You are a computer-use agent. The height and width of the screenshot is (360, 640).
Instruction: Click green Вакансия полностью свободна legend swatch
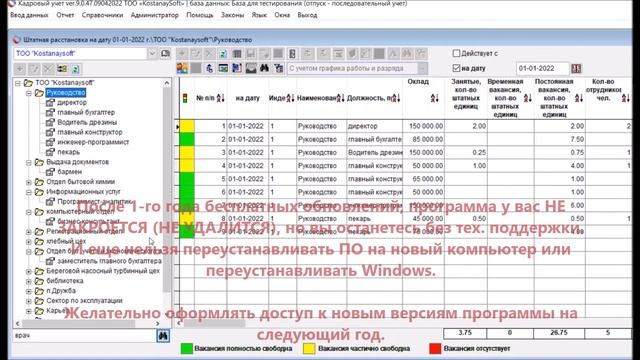tap(187, 349)
